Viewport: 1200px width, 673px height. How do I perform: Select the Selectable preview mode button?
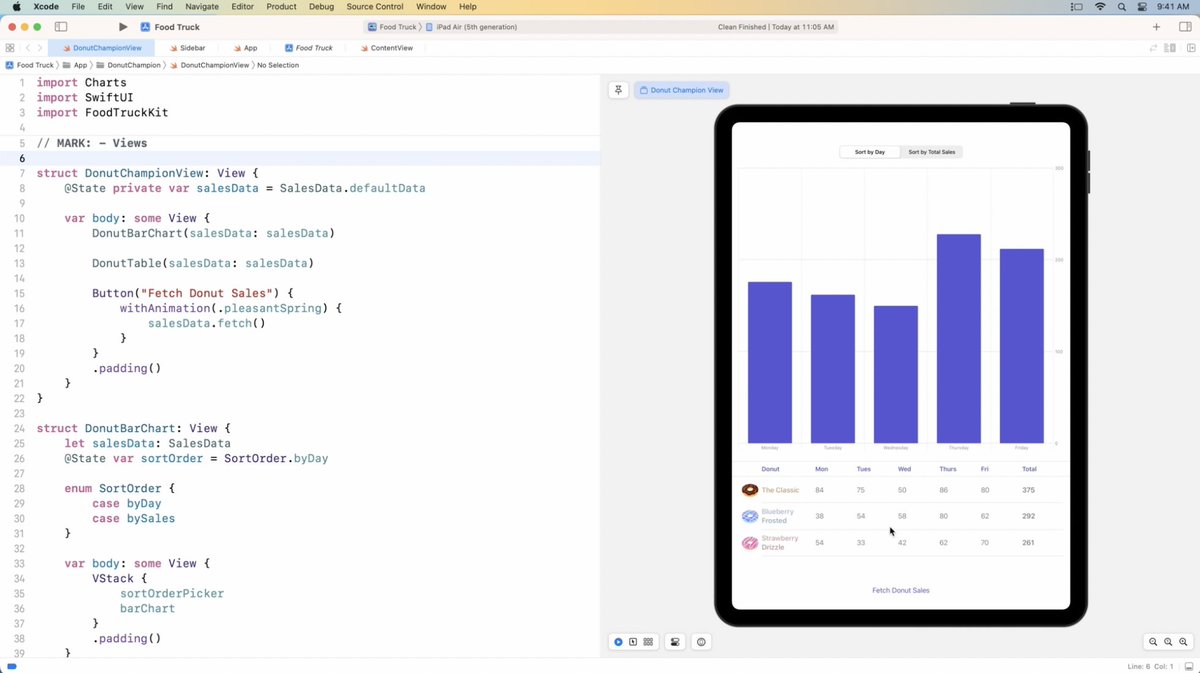click(x=633, y=642)
